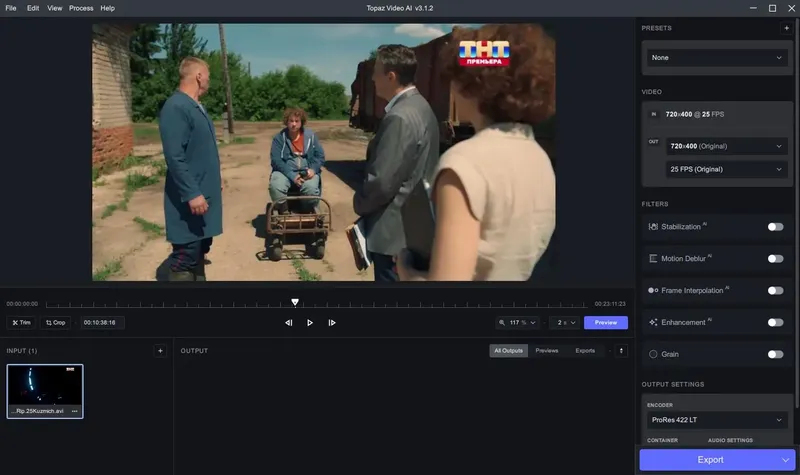Minimize the Topaz Video AI window
This screenshot has height=475, width=800.
(753, 8)
